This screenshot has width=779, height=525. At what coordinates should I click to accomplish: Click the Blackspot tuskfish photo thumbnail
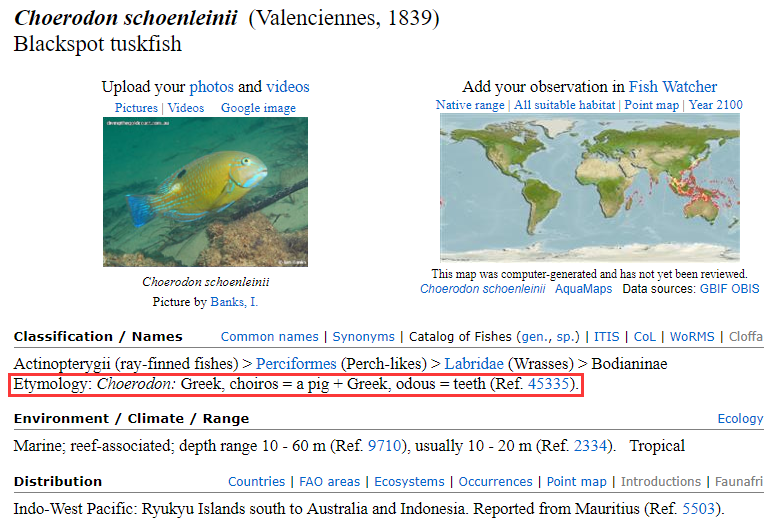pyautogui.click(x=205, y=192)
